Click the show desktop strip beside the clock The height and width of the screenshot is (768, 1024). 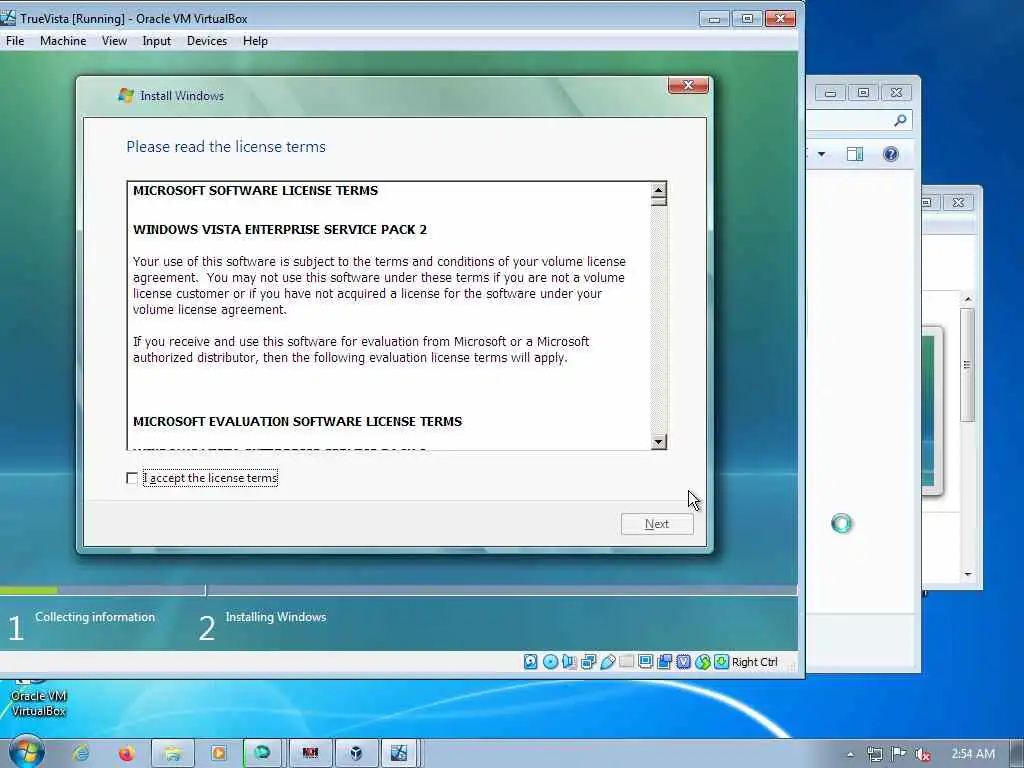coord(1017,754)
